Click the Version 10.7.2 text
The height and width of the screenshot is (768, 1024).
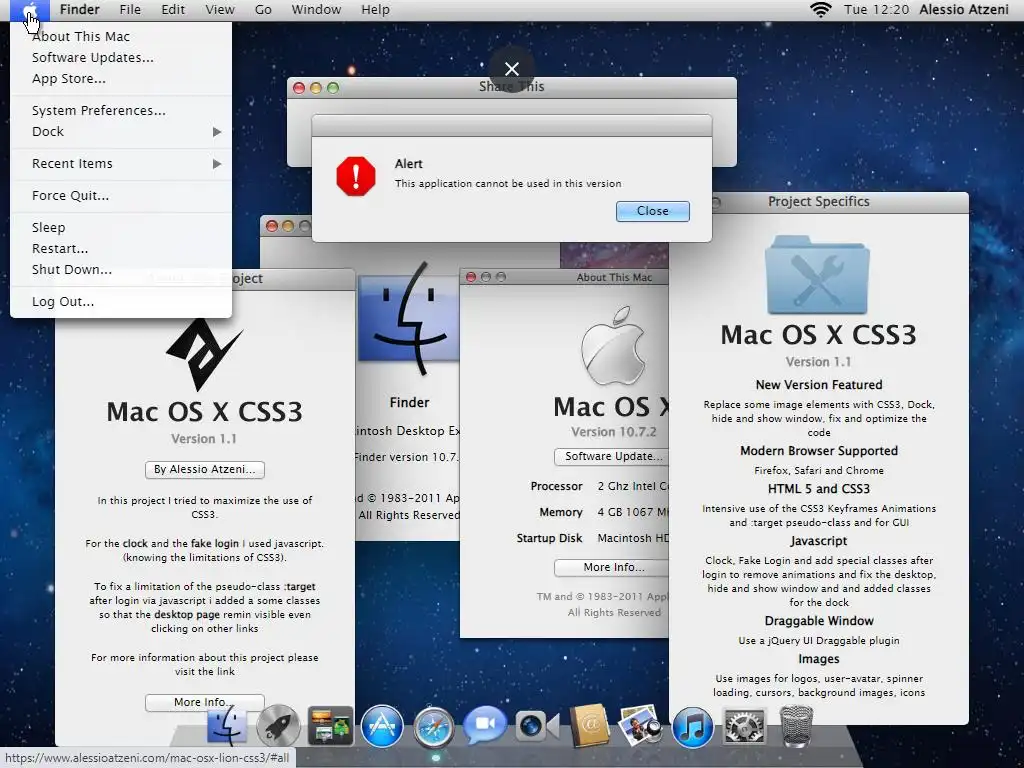(613, 432)
